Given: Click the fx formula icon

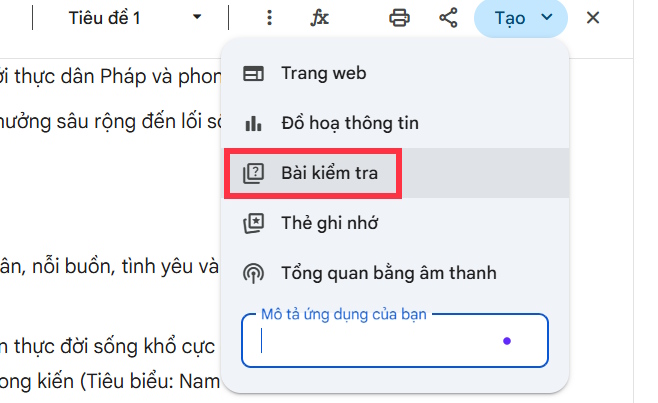Looking at the screenshot, I should click(320, 18).
